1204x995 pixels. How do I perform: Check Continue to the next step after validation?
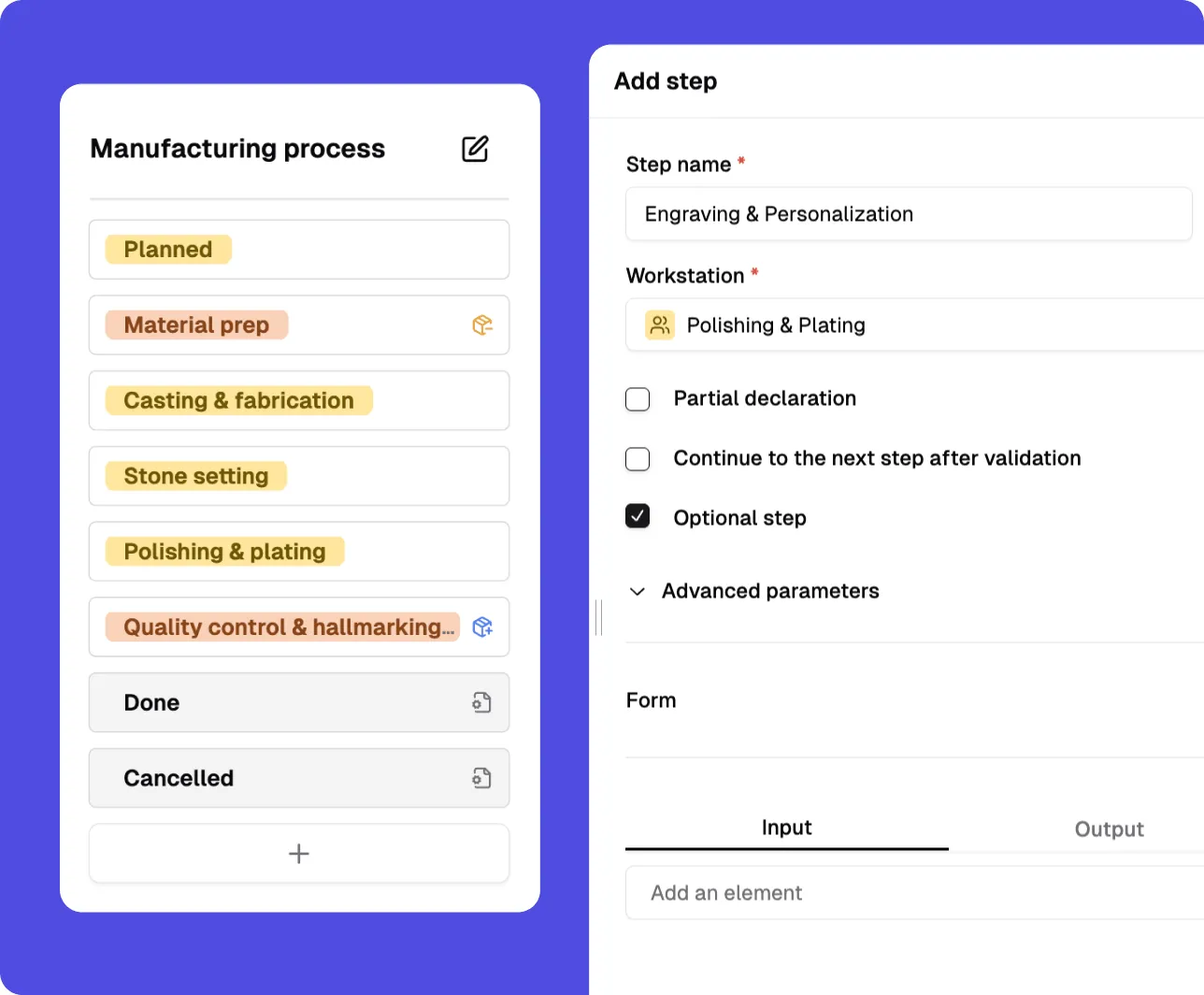[x=638, y=459]
